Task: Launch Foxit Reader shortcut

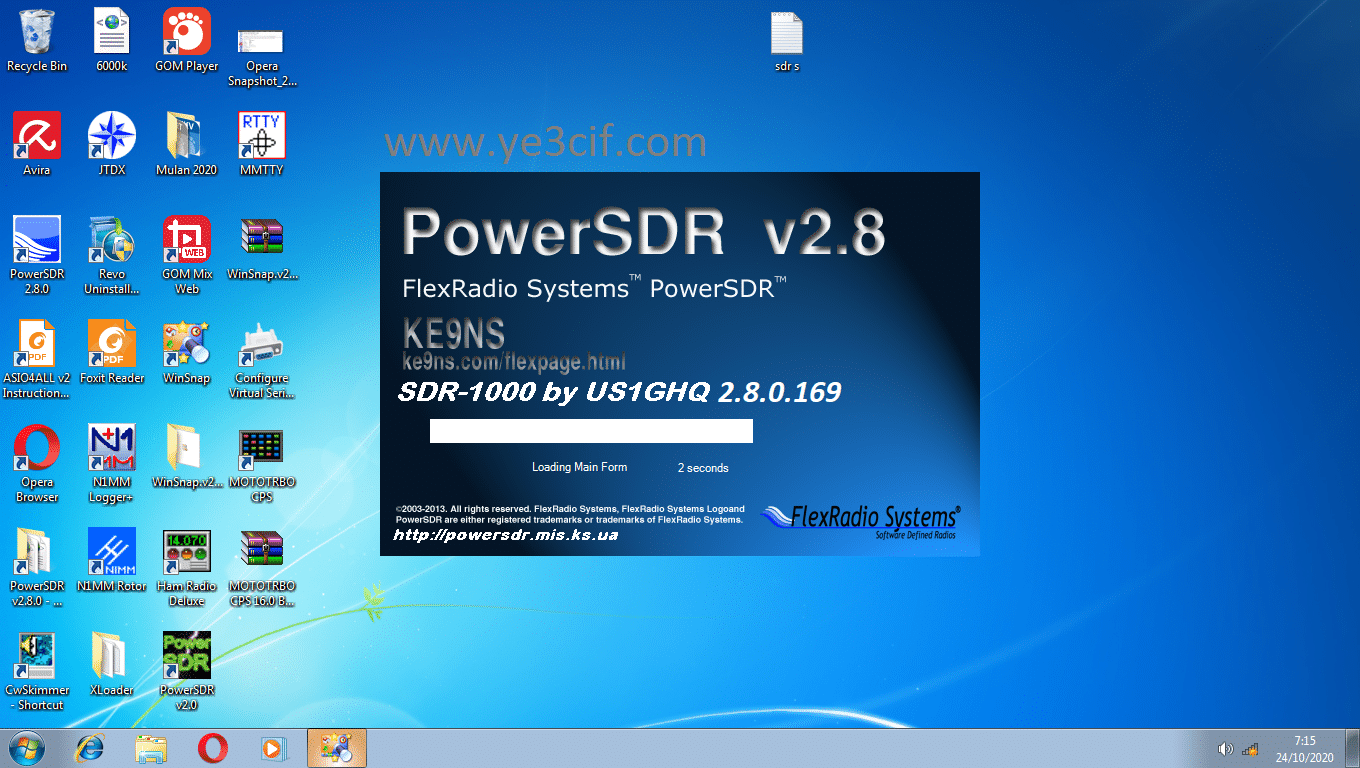Action: (x=112, y=352)
